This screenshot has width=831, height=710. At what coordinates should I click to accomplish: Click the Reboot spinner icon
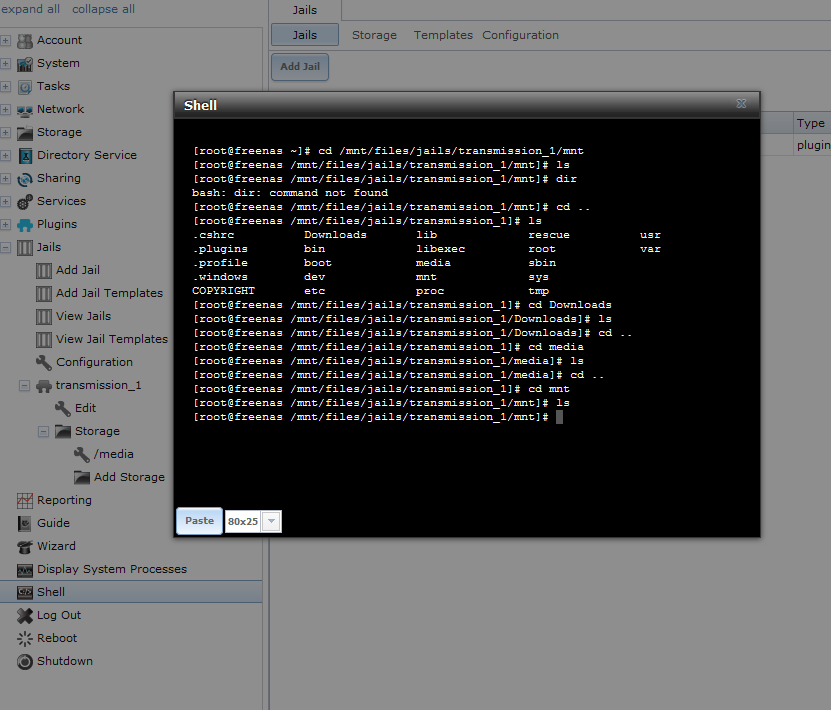pyautogui.click(x=24, y=638)
